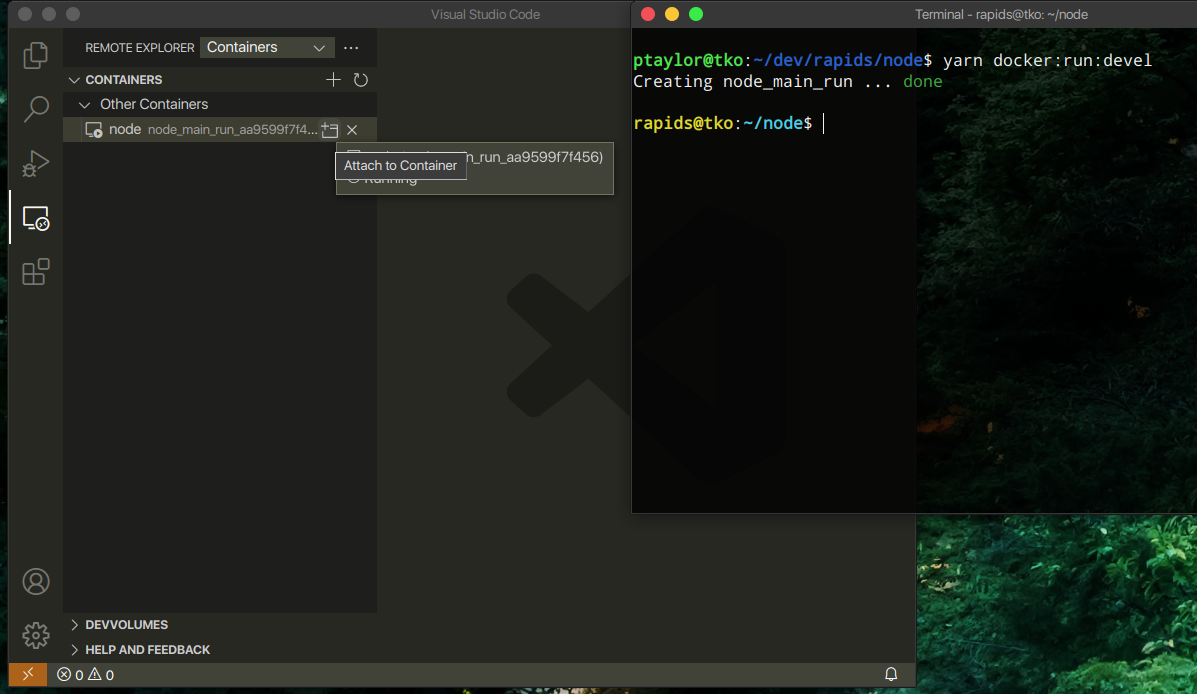Open the Search view in activity bar

tap(36, 109)
